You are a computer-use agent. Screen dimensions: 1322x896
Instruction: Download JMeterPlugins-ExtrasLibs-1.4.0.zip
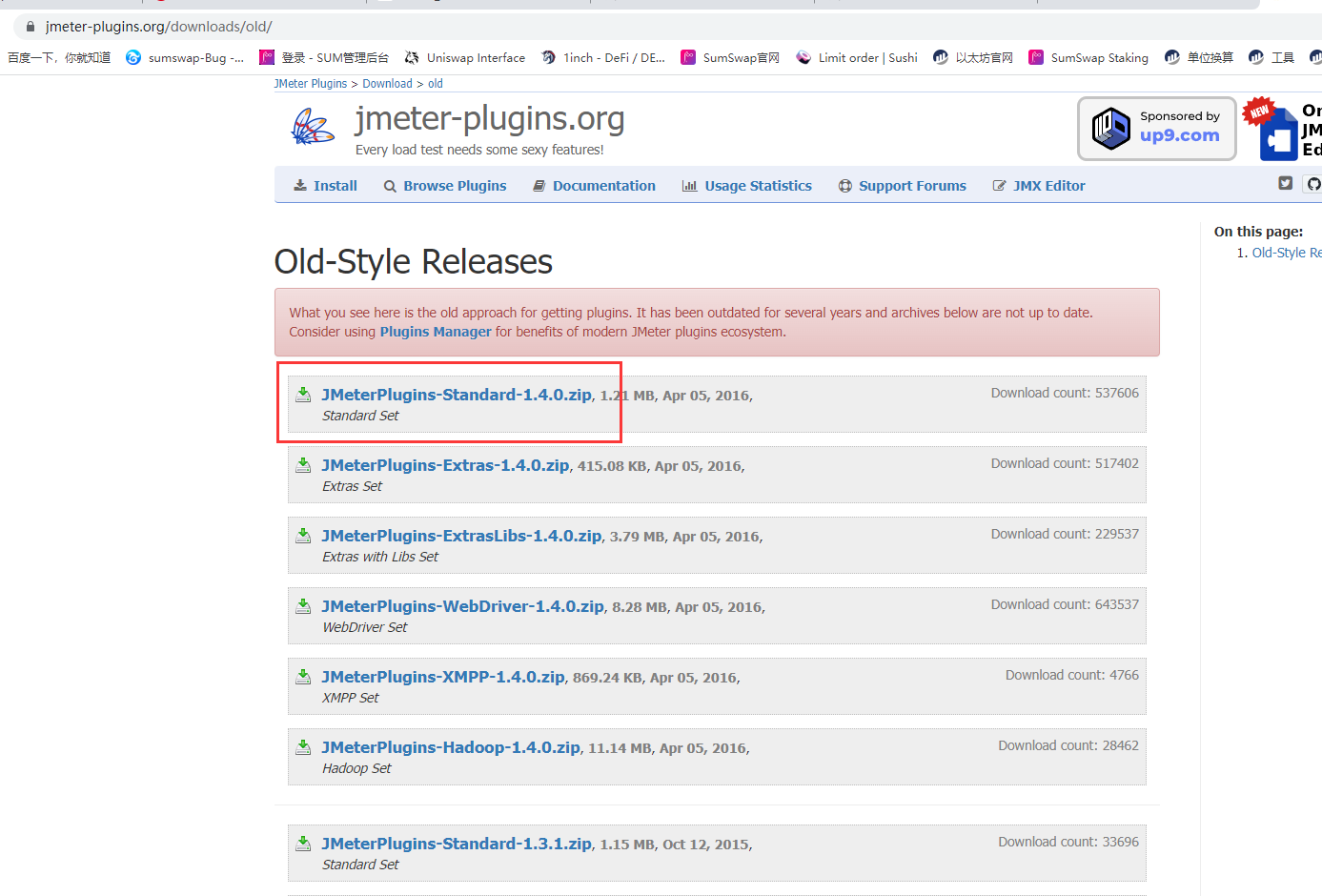click(461, 536)
